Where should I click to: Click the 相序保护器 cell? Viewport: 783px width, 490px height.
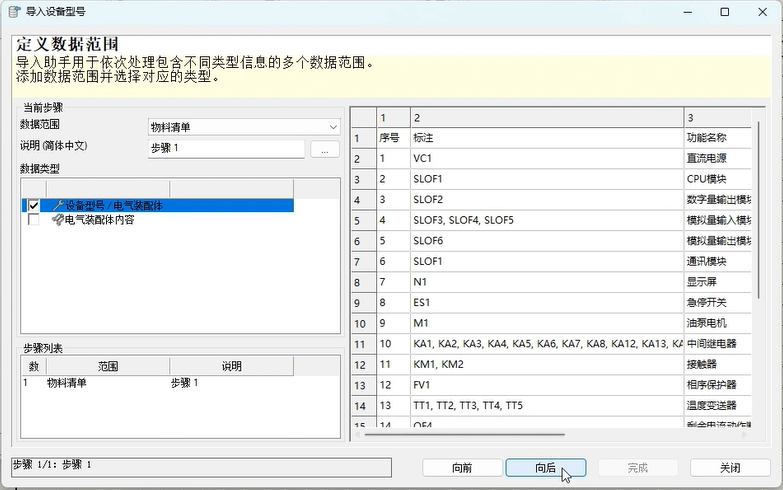(x=718, y=385)
